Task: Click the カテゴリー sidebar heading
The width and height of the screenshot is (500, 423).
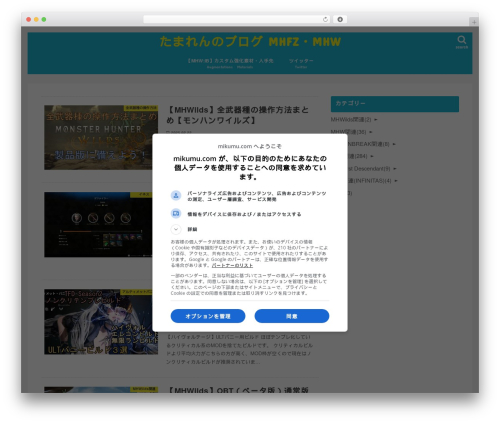Action: [395, 104]
